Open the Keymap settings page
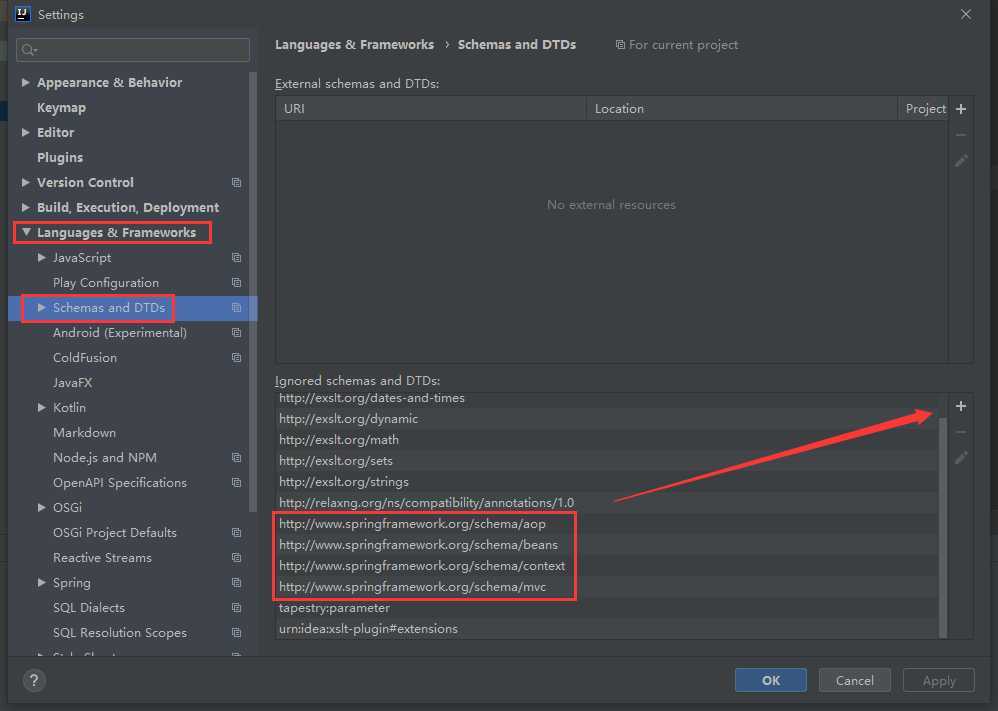Viewport: 998px width, 711px height. tap(61, 108)
